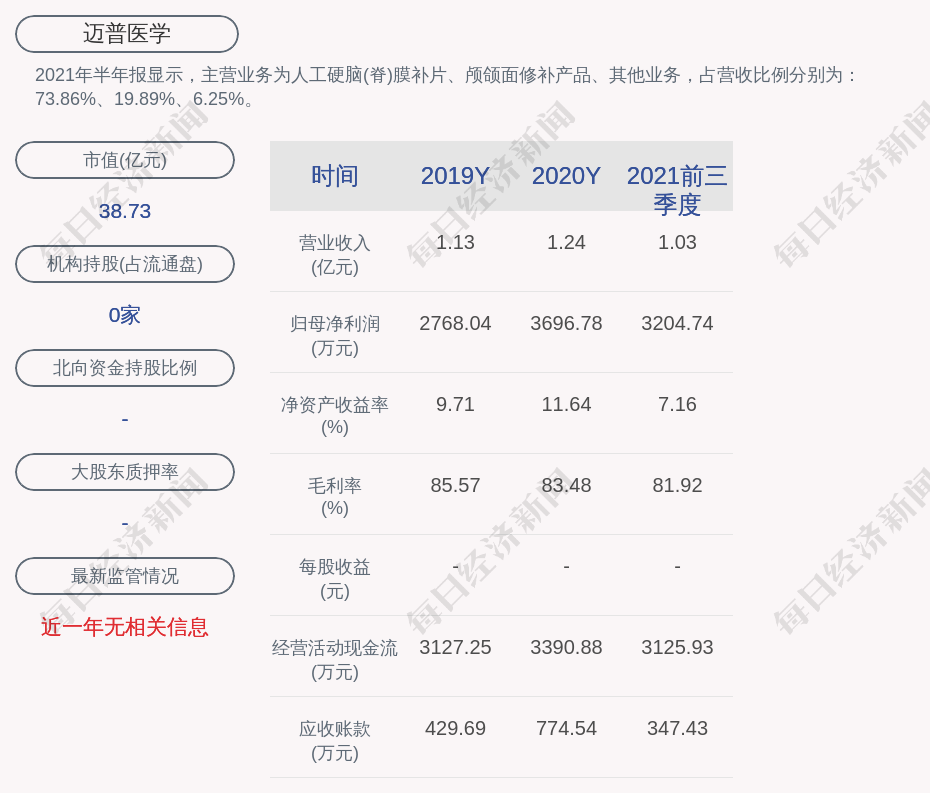Select the 营业收入(亿元) row label
The image size is (930, 793).
[x=335, y=255]
